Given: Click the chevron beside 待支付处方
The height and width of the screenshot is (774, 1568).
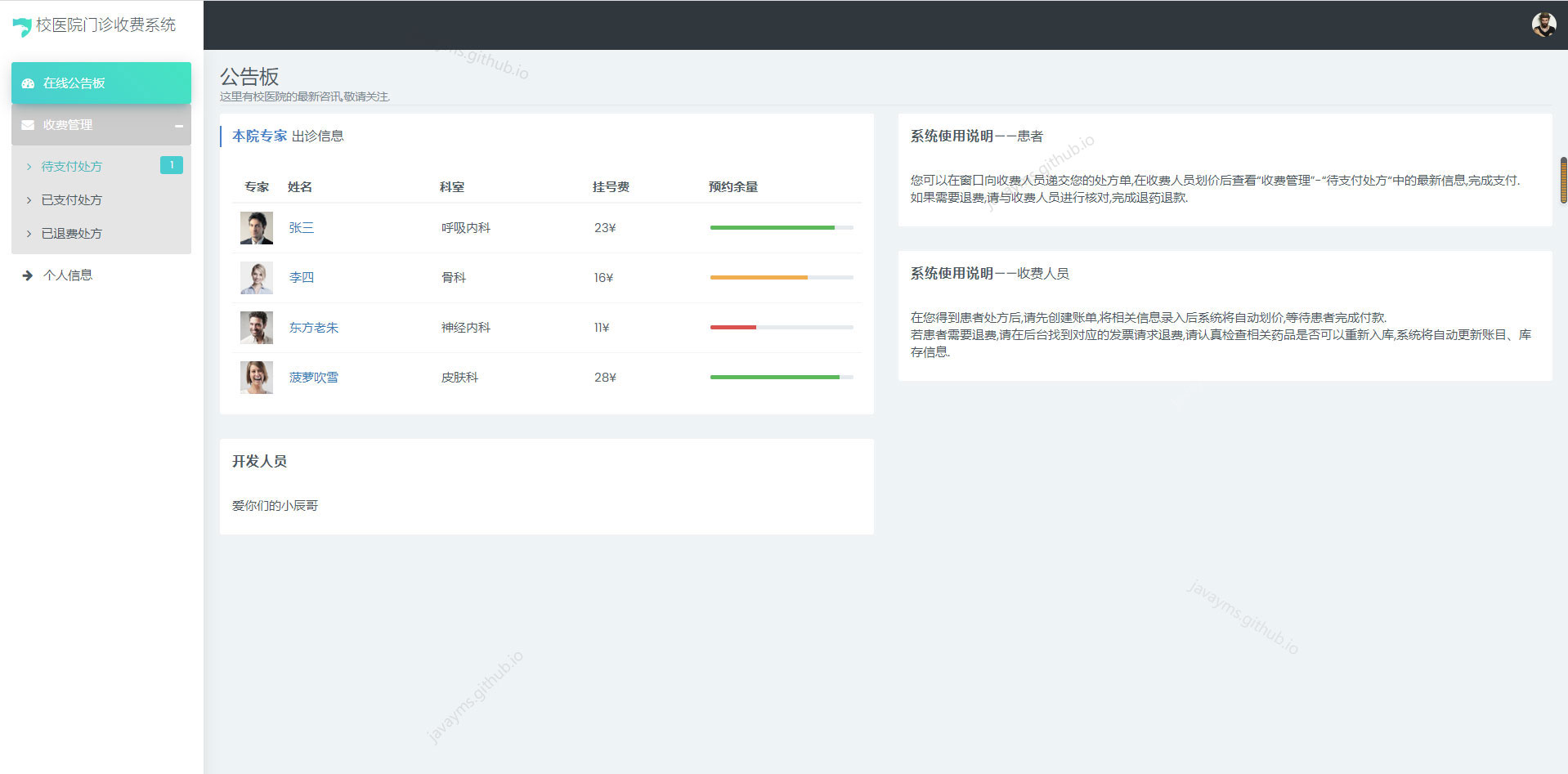Looking at the screenshot, I should [29, 166].
